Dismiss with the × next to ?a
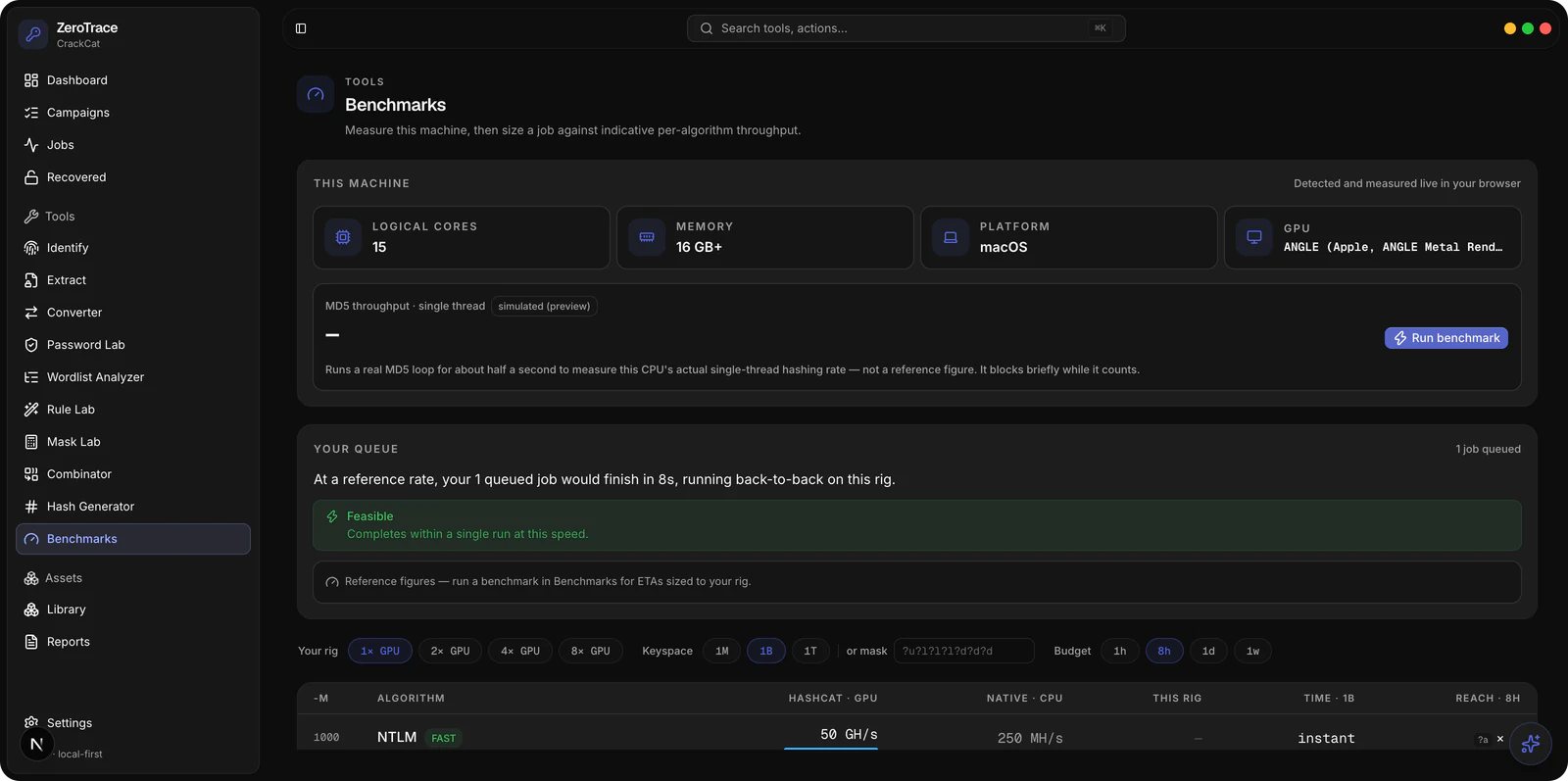Viewport: 1568px width, 781px height. (x=1499, y=739)
